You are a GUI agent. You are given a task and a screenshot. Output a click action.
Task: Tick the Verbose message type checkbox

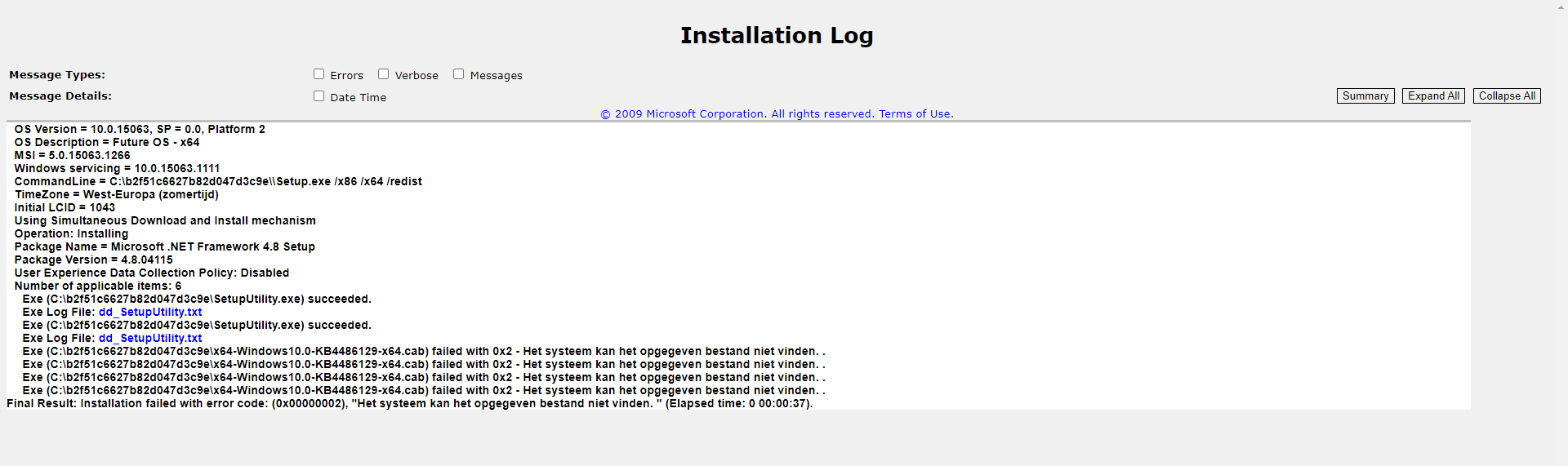pyautogui.click(x=383, y=74)
